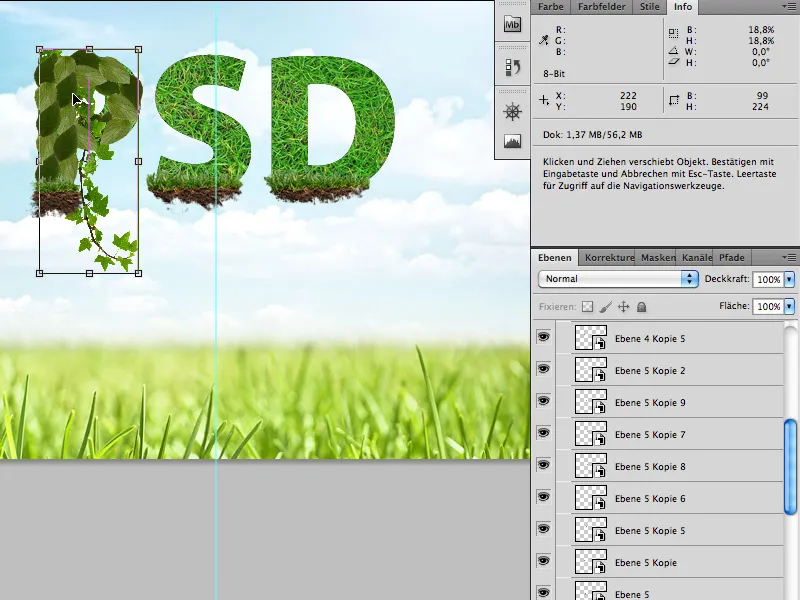This screenshot has width=800, height=600.
Task: Select layer name Ebene 5 Kopie 8
Action: coord(650,466)
